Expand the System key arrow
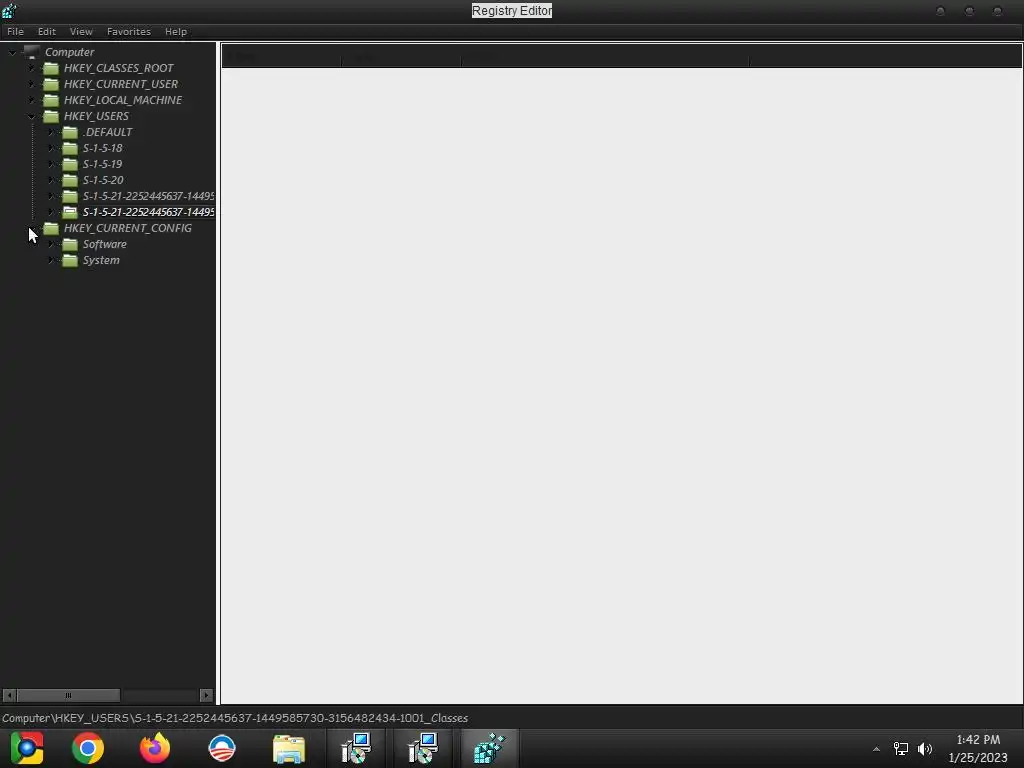 click(x=51, y=260)
